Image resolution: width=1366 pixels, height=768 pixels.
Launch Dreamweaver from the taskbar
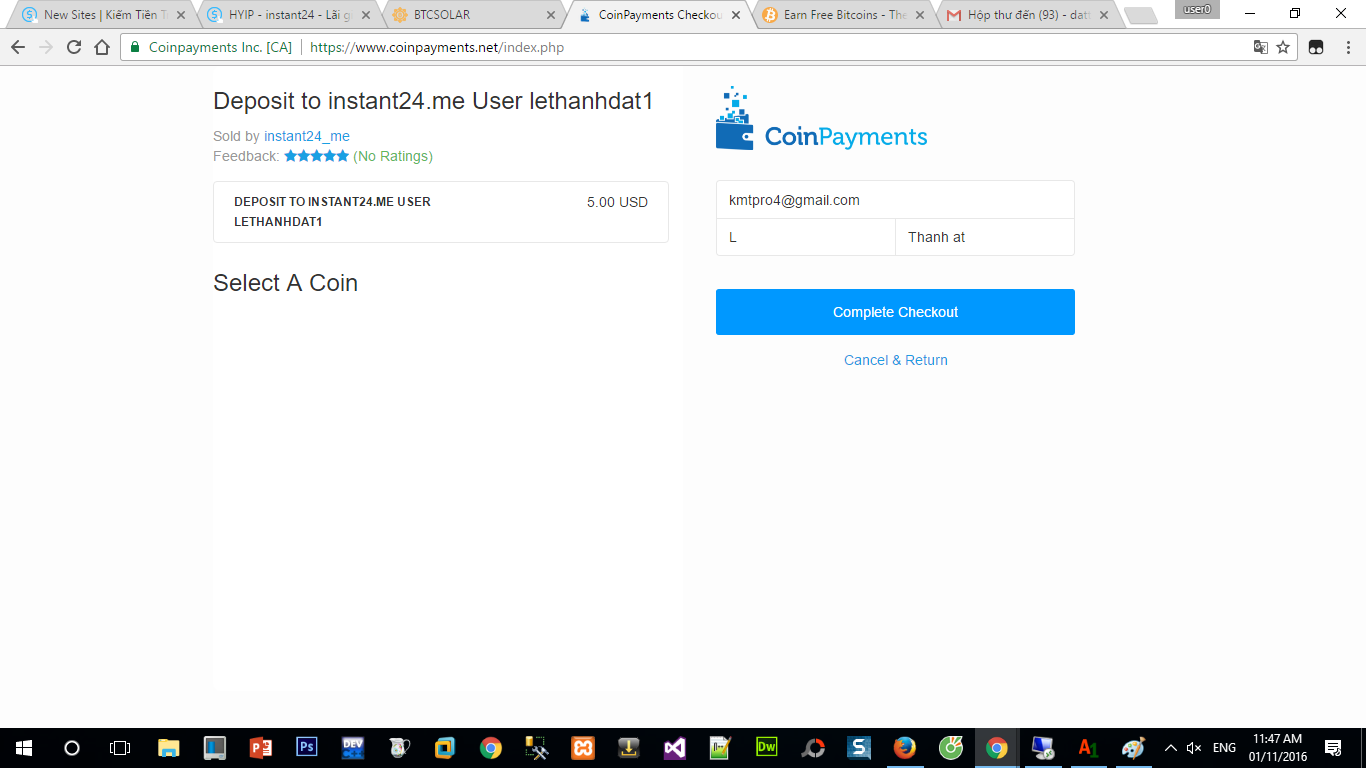pyautogui.click(x=767, y=748)
